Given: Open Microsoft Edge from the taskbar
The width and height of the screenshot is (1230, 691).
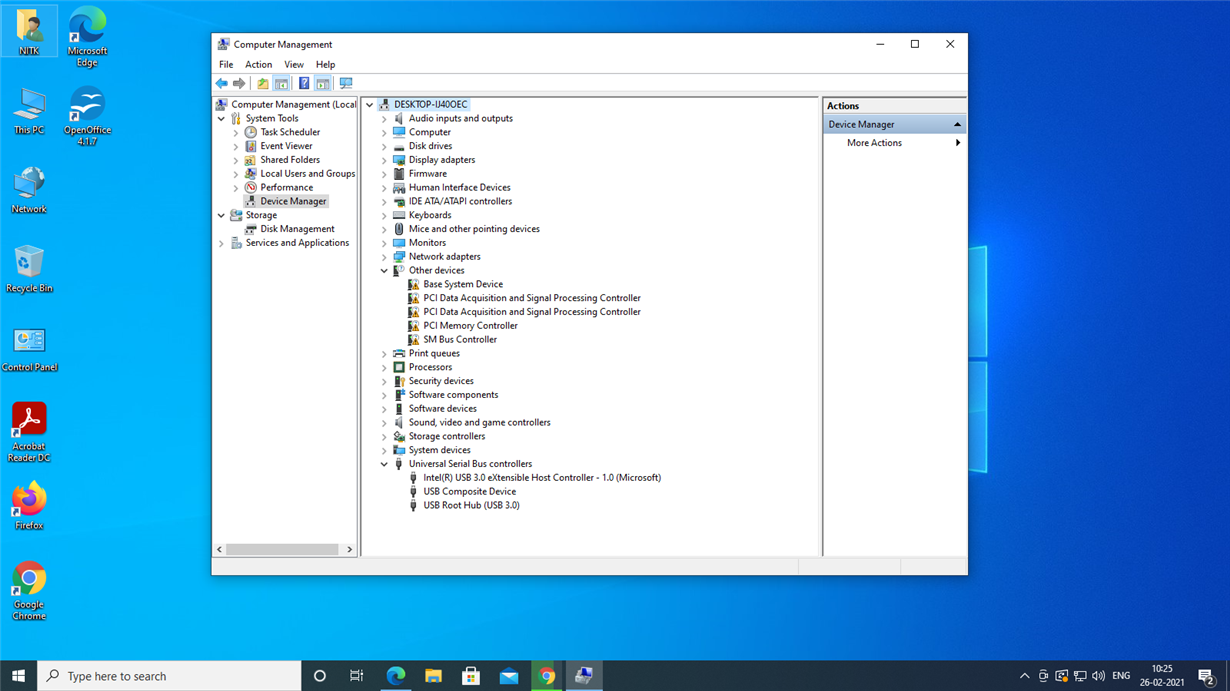Looking at the screenshot, I should [396, 676].
